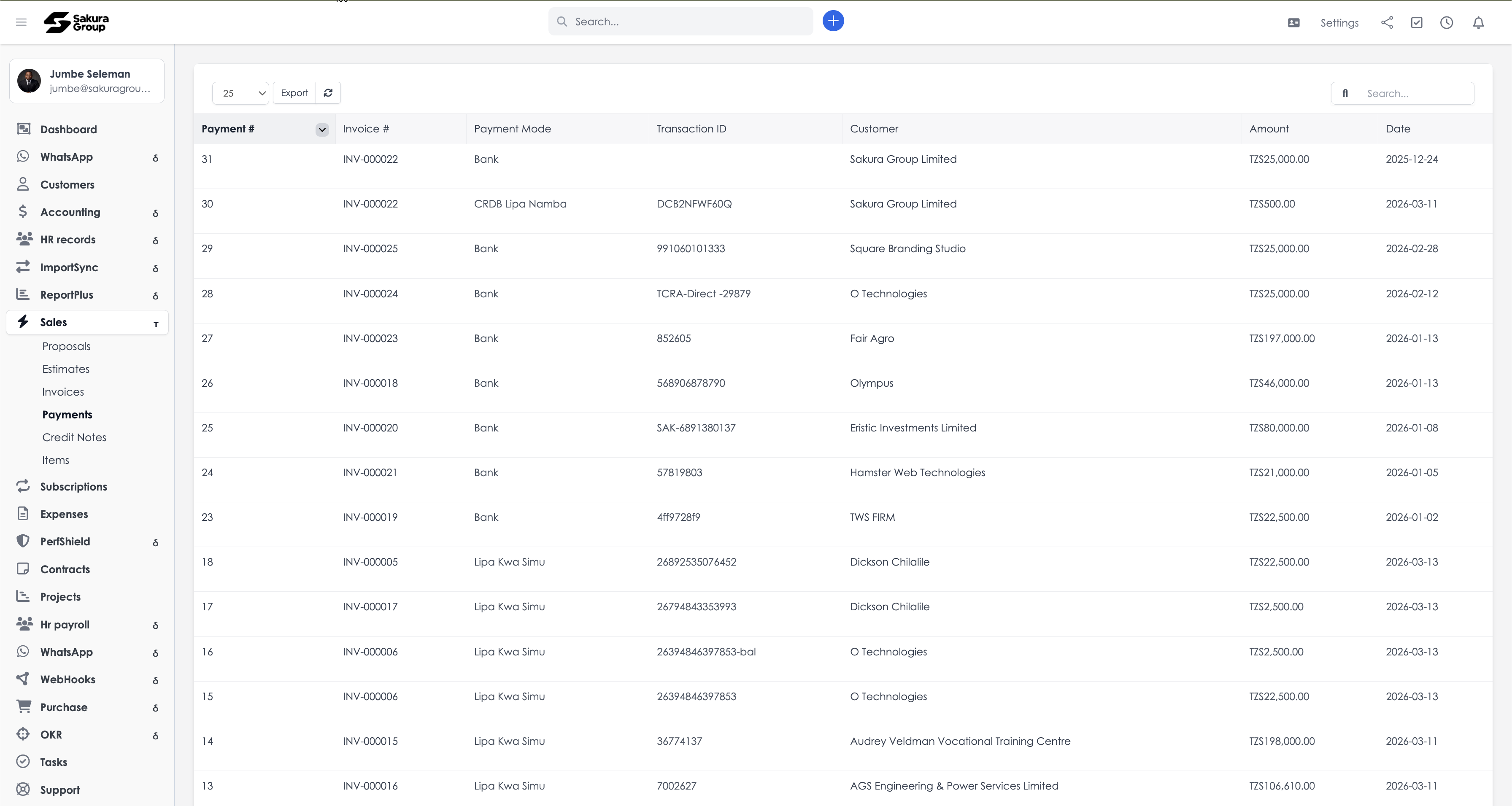Click the Contracts note icon
The height and width of the screenshot is (806, 1512).
pos(23,569)
